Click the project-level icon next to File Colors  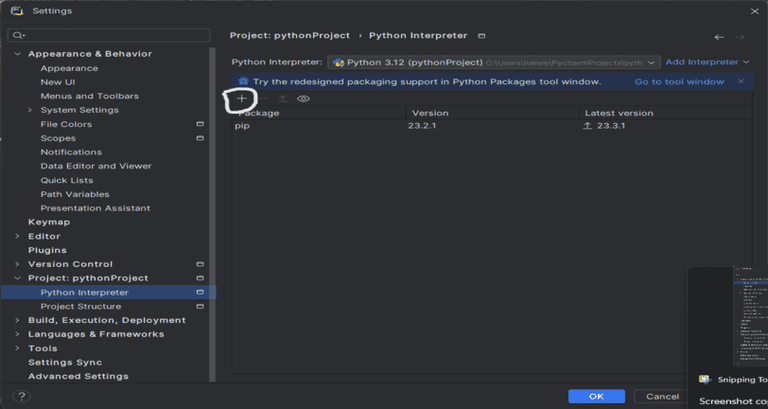click(x=200, y=124)
